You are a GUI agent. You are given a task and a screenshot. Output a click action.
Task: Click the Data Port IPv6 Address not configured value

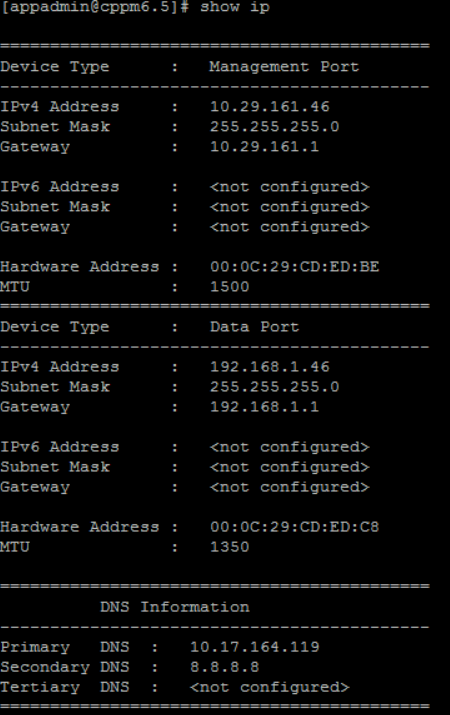[x=290, y=447]
